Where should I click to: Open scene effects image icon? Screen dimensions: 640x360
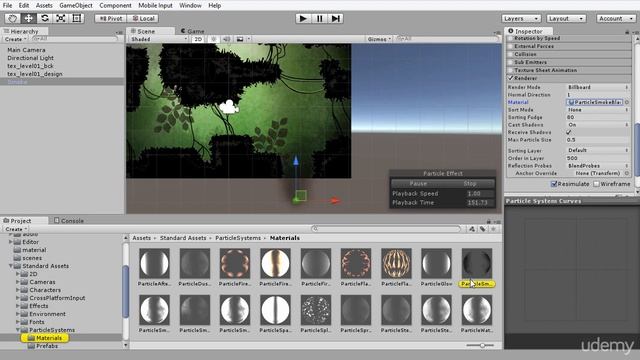240,39
